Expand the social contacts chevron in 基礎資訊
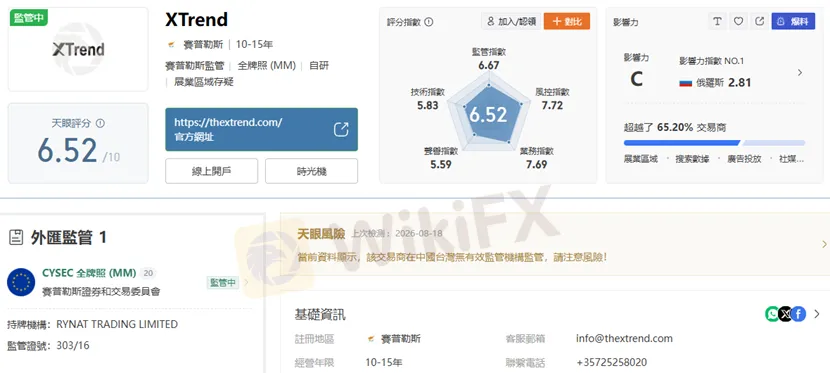This screenshot has height=373, width=830. click(x=817, y=314)
